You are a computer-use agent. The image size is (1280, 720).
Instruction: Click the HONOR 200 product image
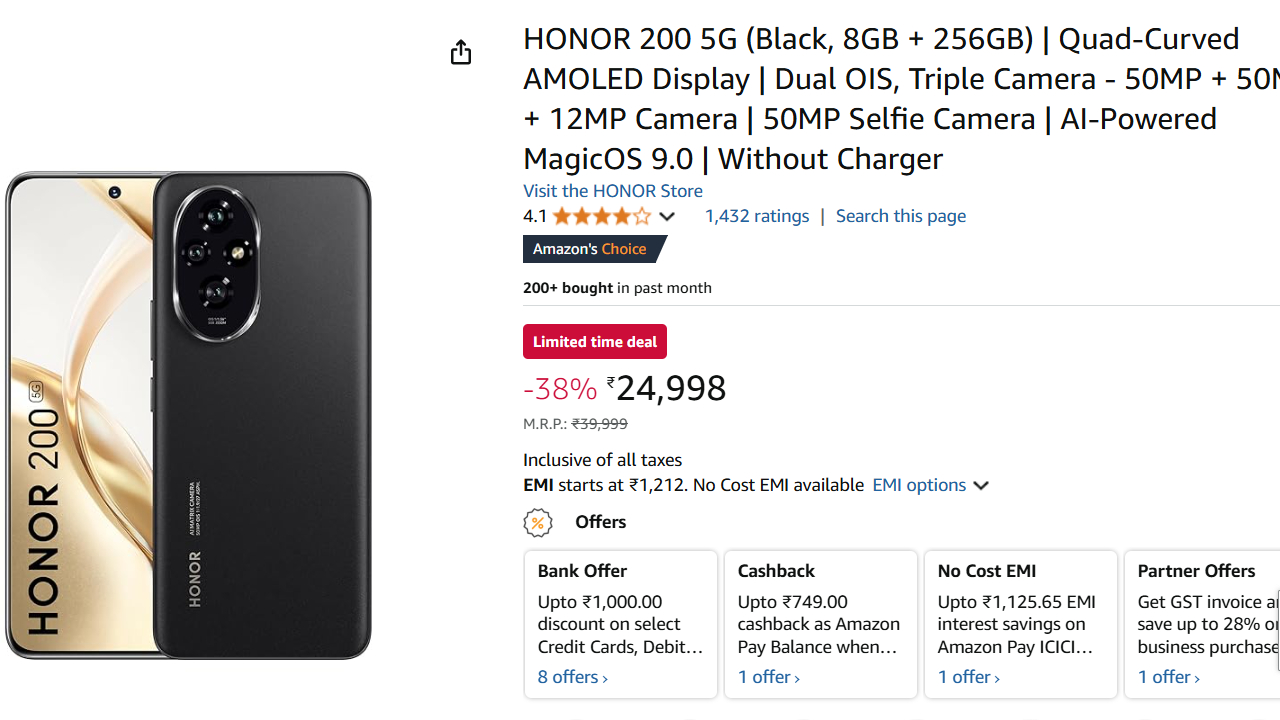click(188, 415)
